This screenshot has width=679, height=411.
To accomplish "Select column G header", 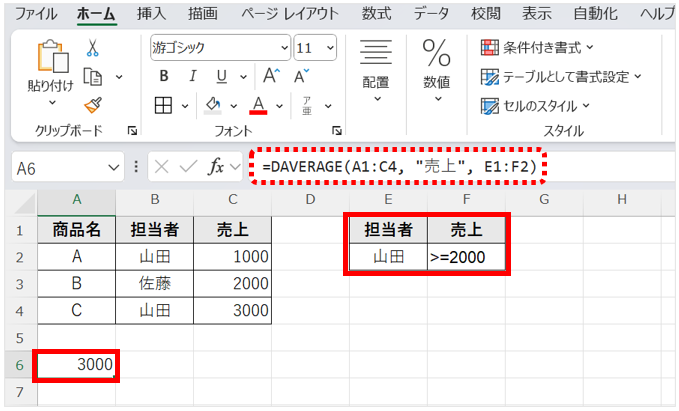I will pyautogui.click(x=544, y=200).
